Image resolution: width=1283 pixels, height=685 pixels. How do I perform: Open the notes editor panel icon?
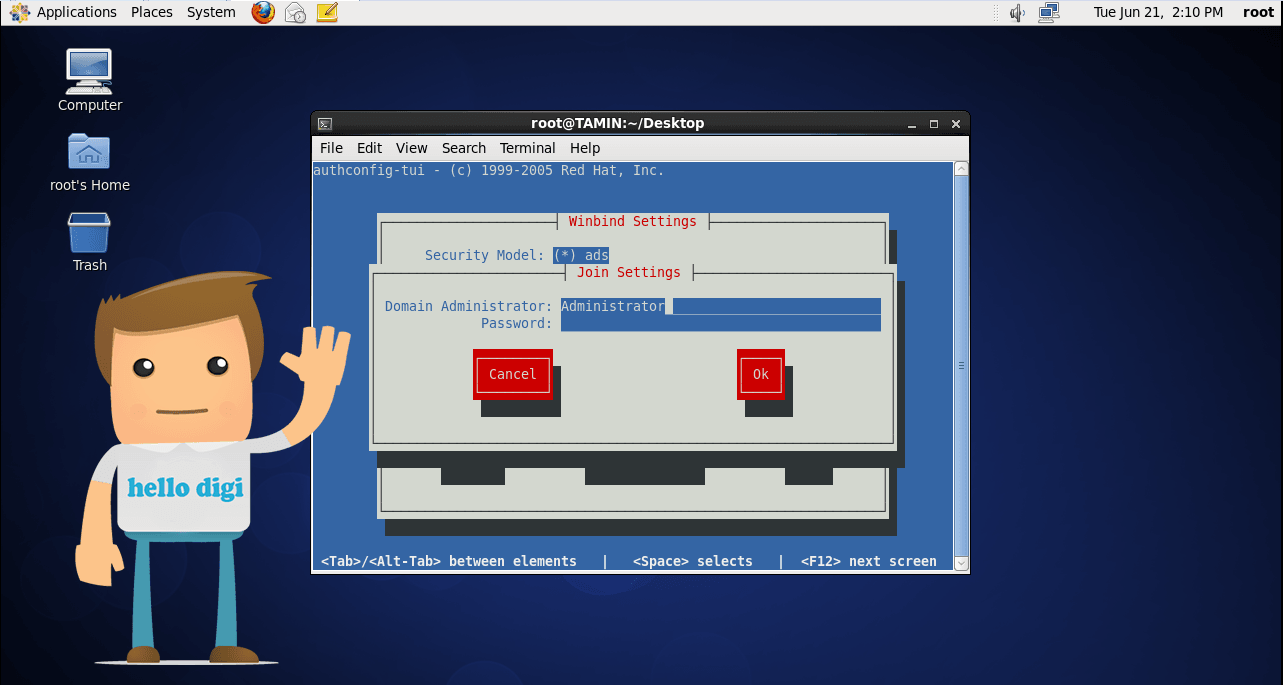326,13
